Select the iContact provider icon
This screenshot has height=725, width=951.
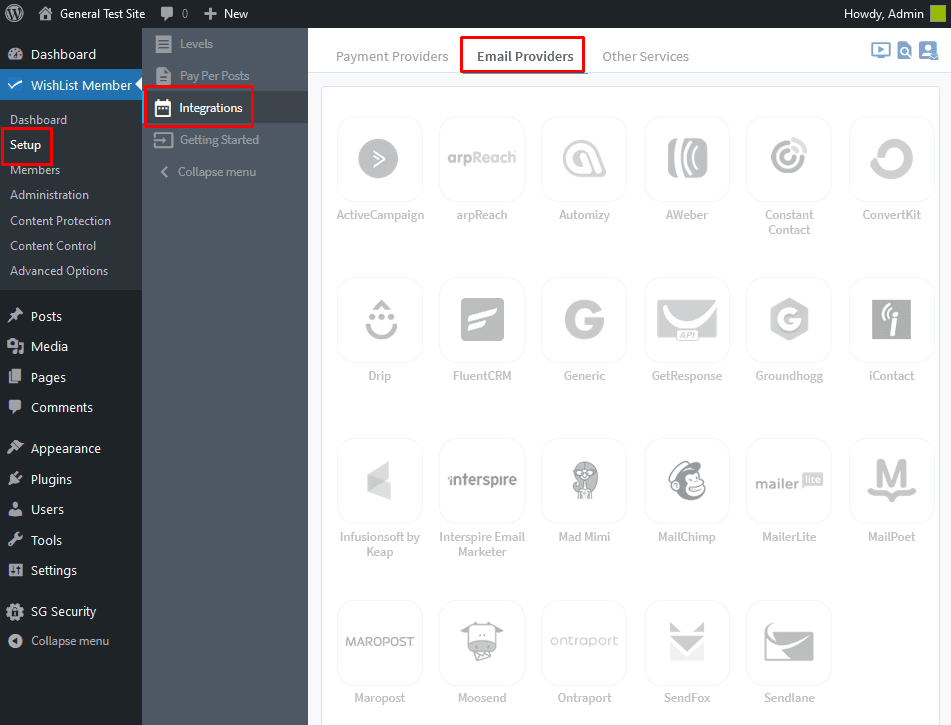coord(892,320)
